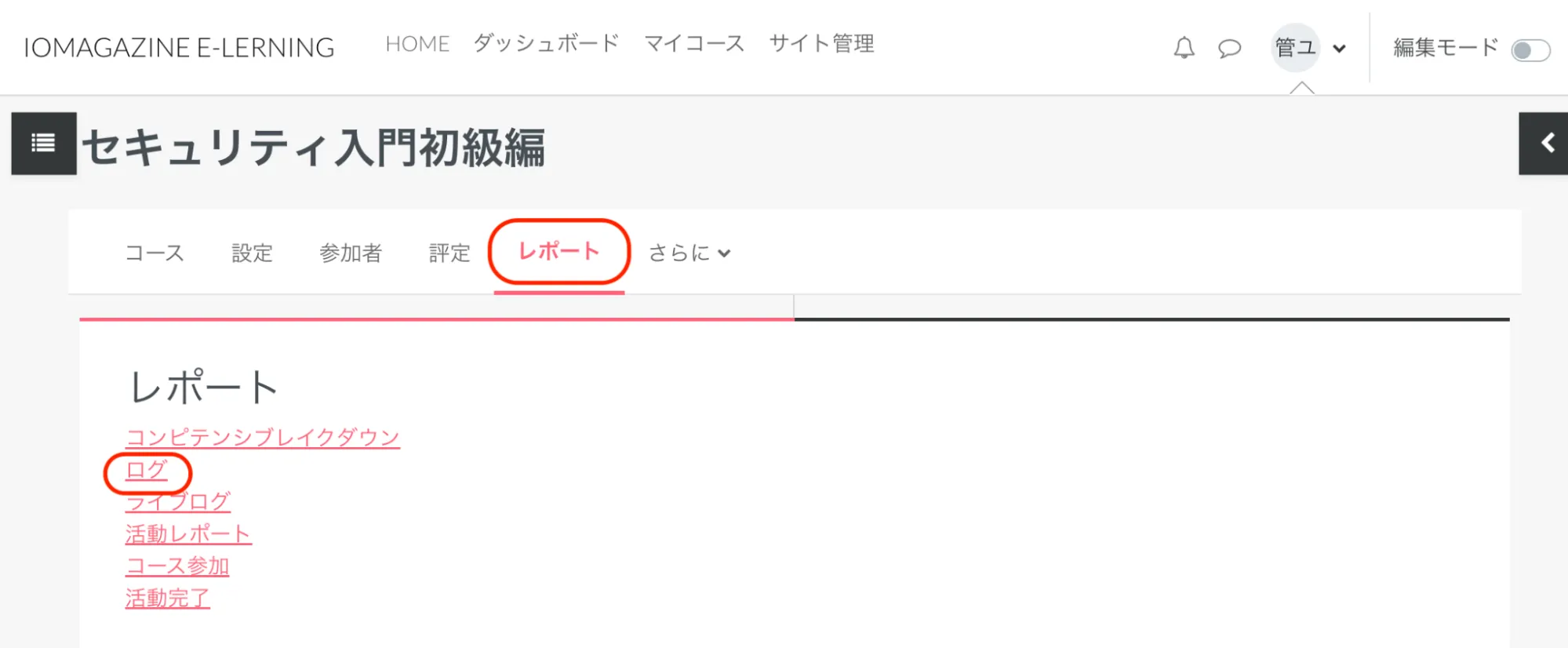Viewport: 1568px width, 648px height.
Task: Click the IOMAGAZINE E-LERNING site title
Action: pyautogui.click(x=179, y=48)
